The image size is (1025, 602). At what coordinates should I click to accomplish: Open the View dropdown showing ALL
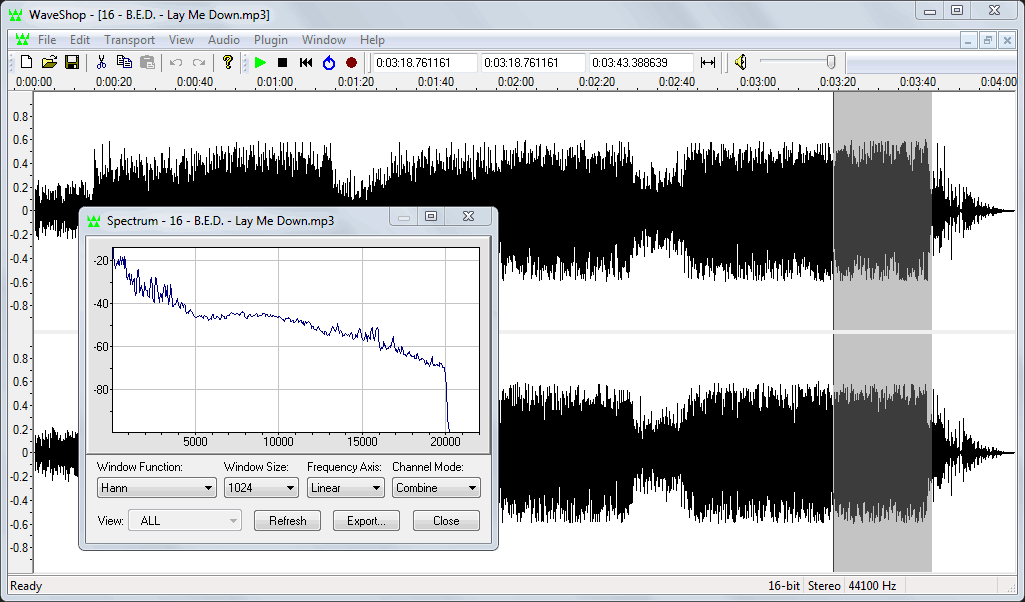185,521
